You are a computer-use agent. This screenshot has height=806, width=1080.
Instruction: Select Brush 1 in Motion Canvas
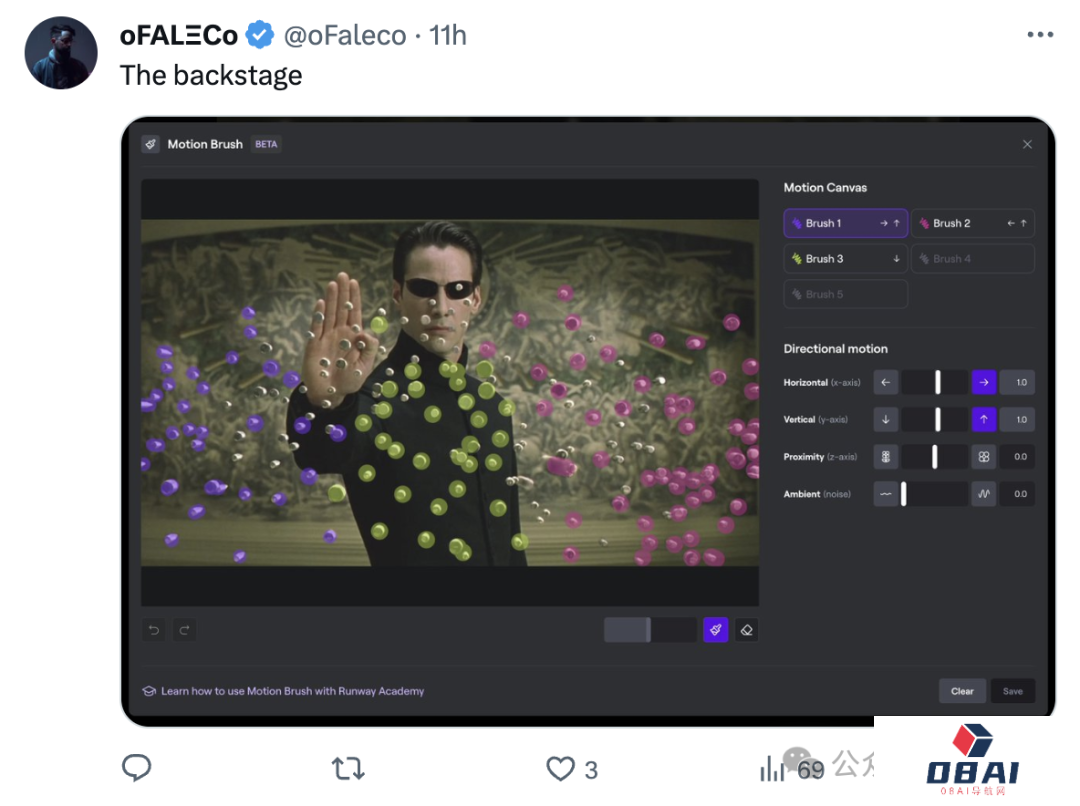846,223
